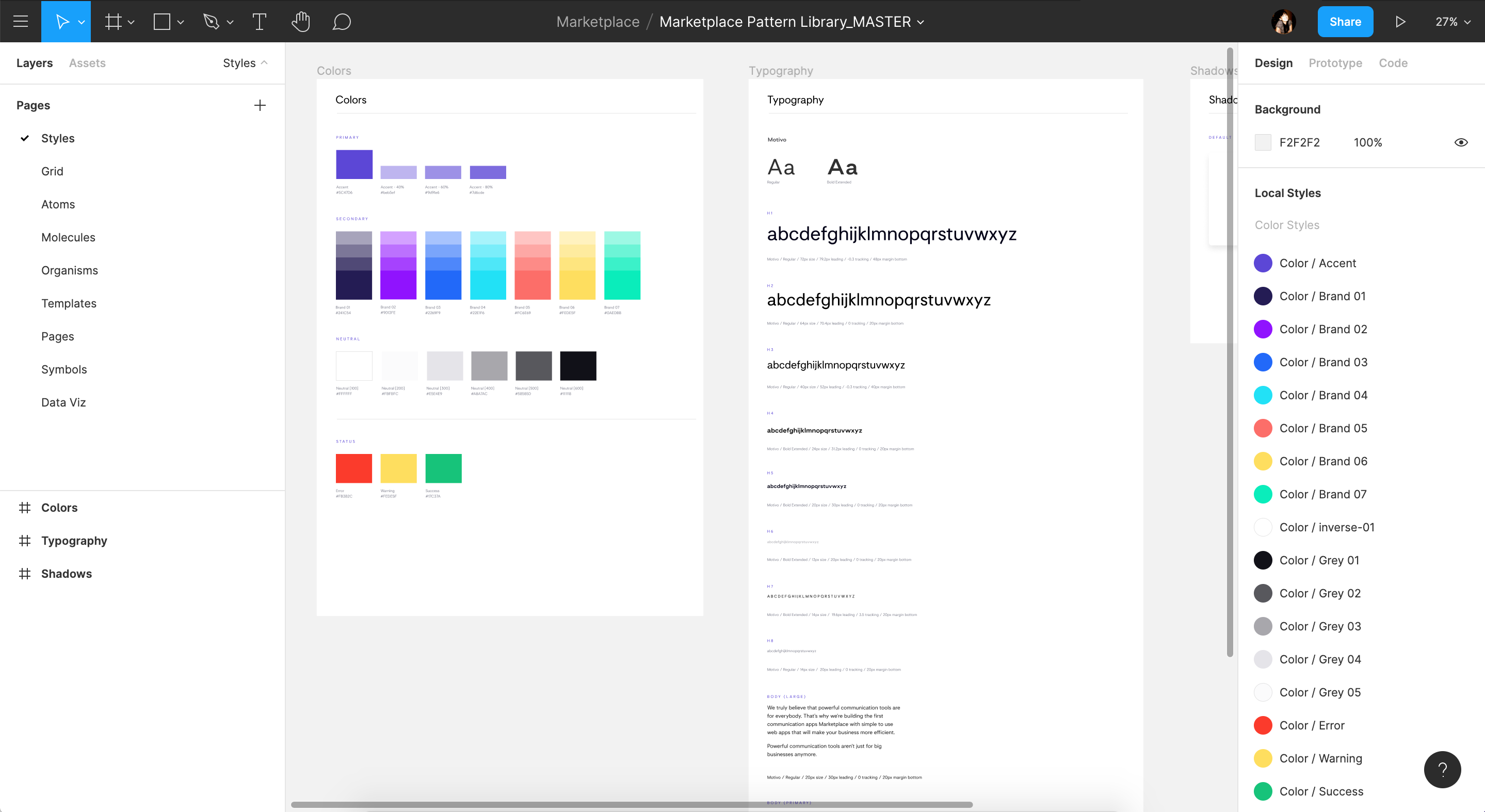
Task: Click the Typography frame icon in layers
Action: (x=24, y=541)
